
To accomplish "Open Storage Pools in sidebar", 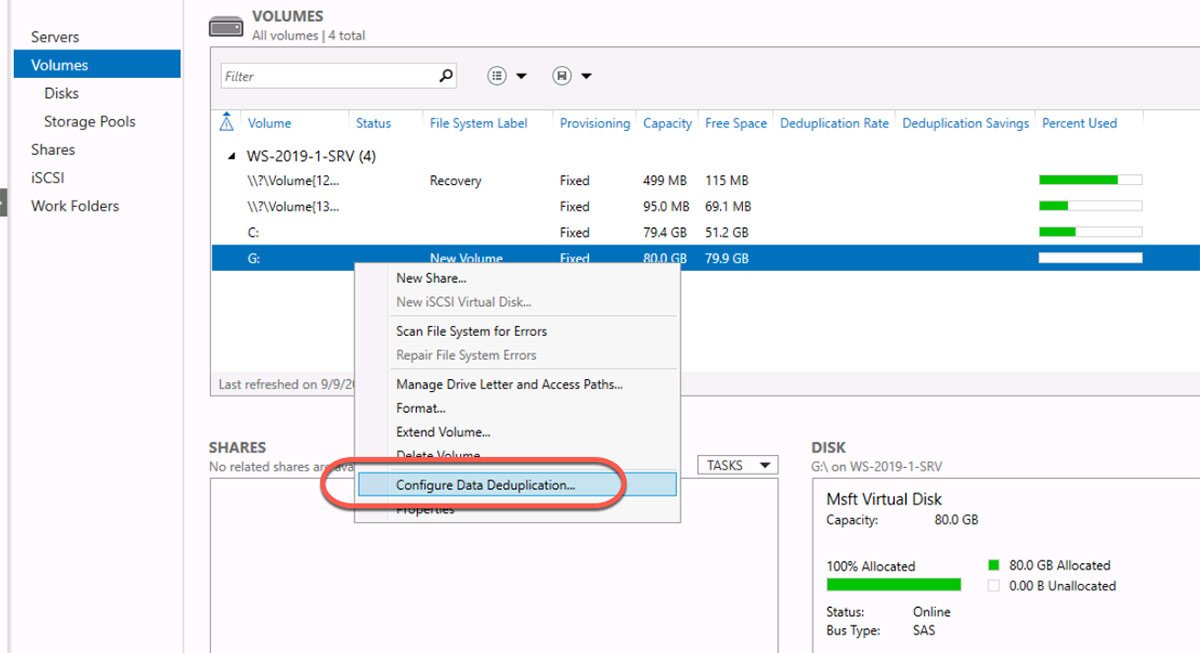I will (89, 121).
